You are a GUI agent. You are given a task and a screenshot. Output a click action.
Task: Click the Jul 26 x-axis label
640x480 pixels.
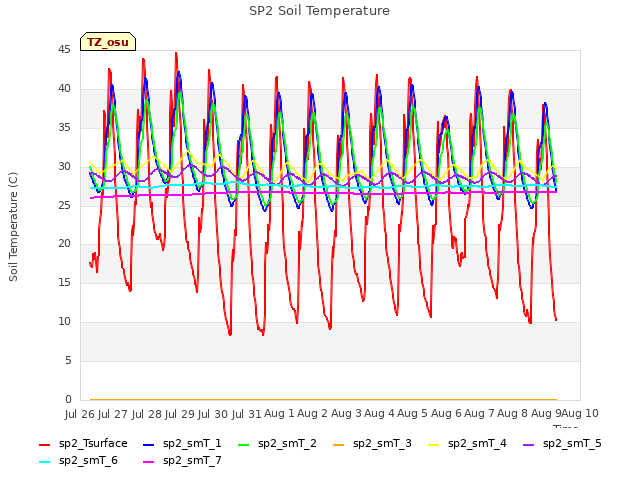pos(80,414)
